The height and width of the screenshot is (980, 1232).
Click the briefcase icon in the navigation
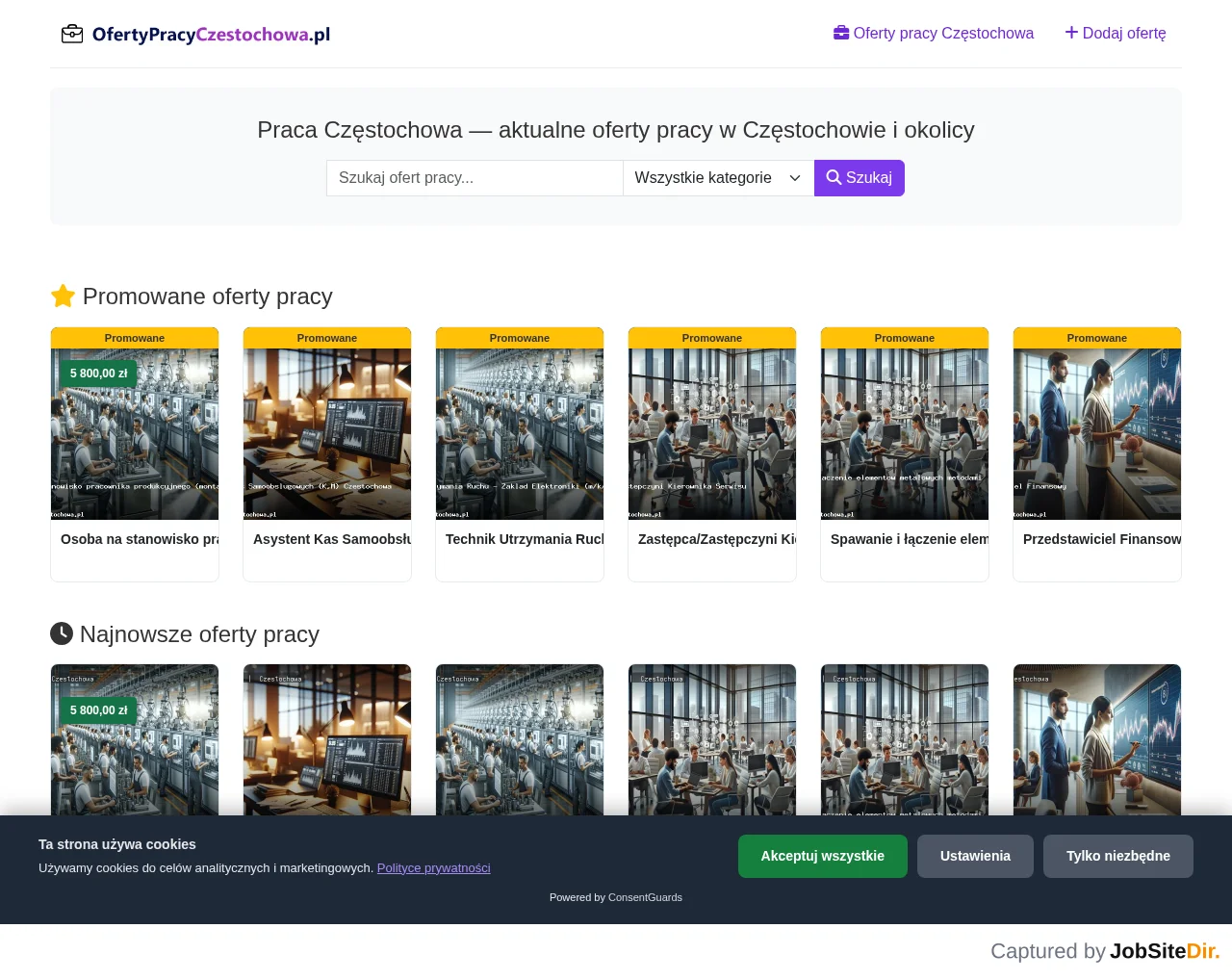click(841, 33)
